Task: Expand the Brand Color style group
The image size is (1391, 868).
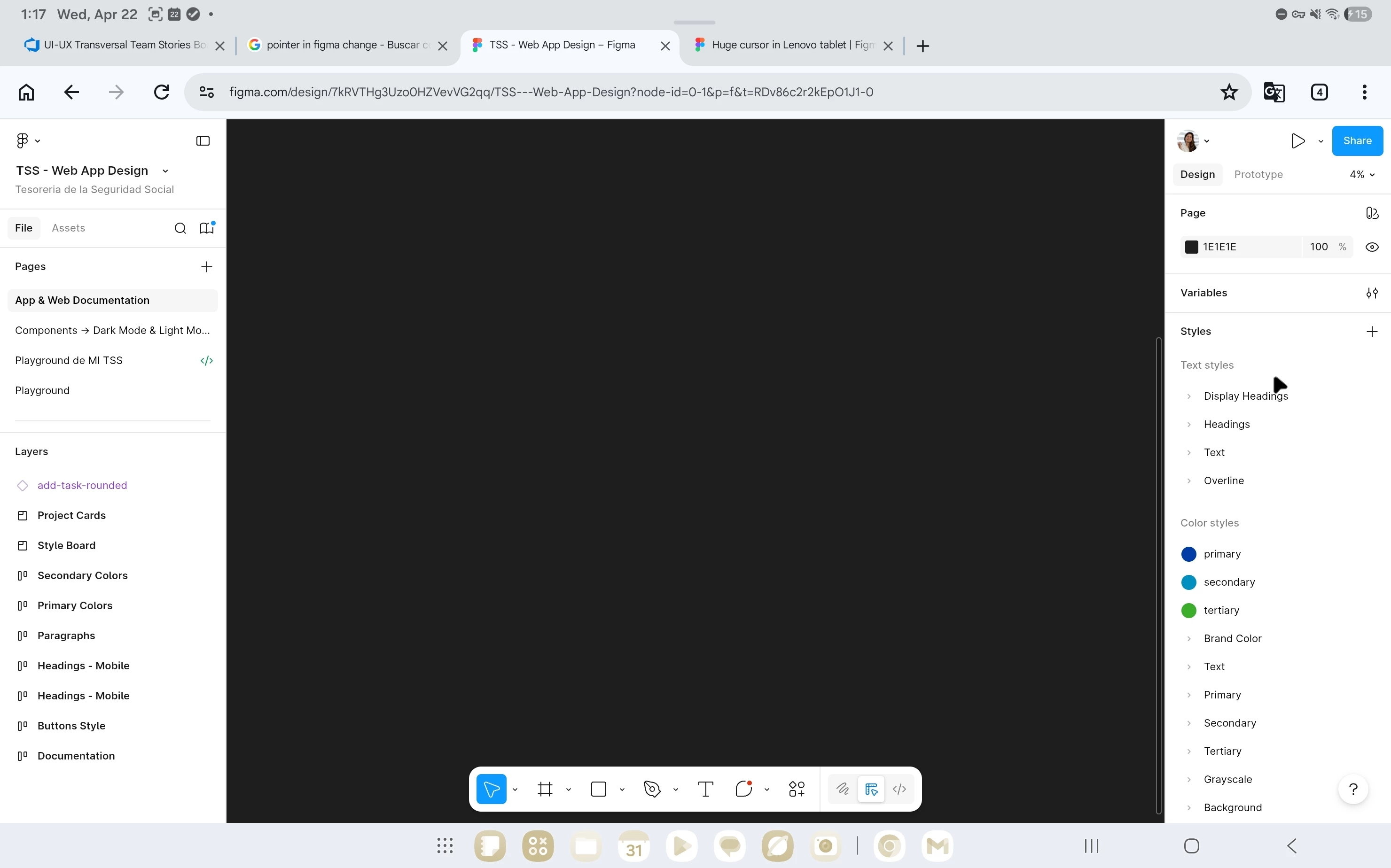Action: [x=1189, y=638]
